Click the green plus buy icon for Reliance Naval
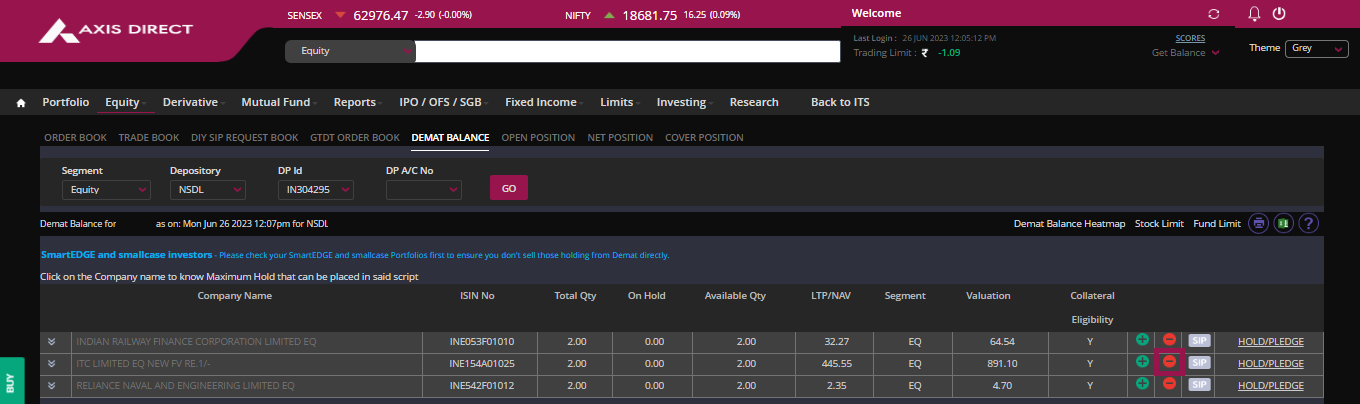 [x=1142, y=384]
